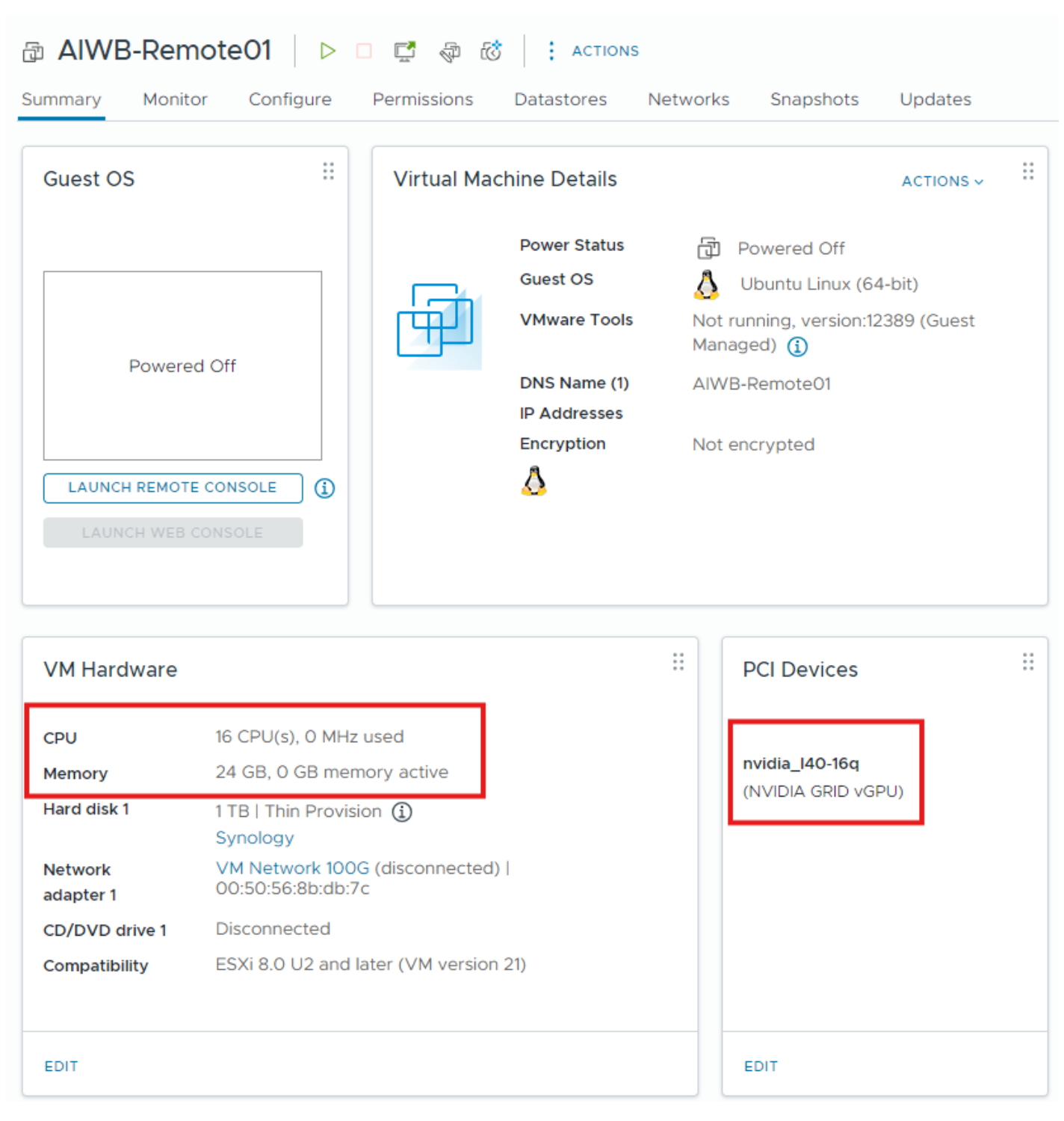Click the red Power Off stop icon
The image size is (1064, 1121).
tap(364, 51)
